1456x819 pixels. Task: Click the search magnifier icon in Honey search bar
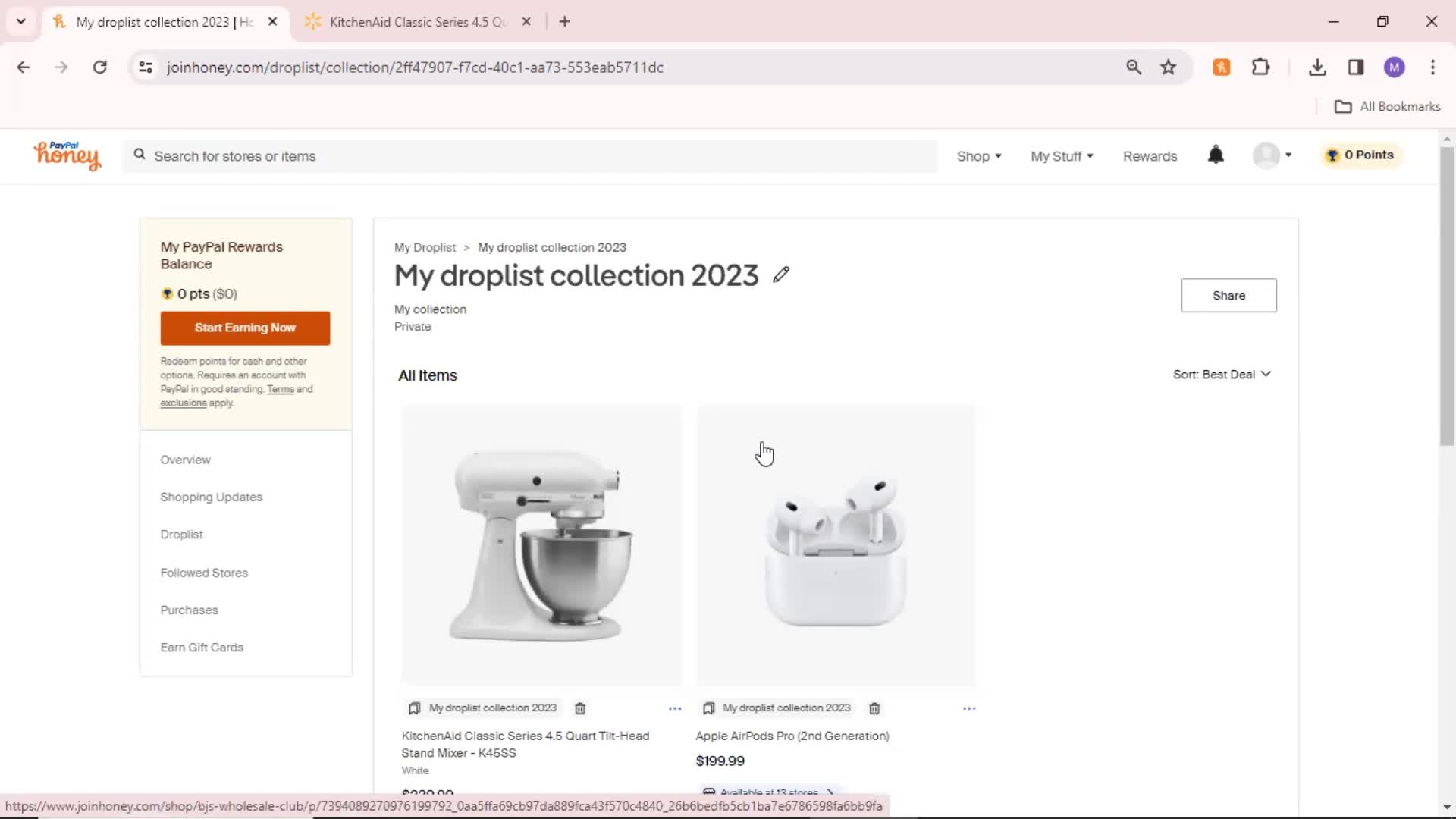[140, 155]
